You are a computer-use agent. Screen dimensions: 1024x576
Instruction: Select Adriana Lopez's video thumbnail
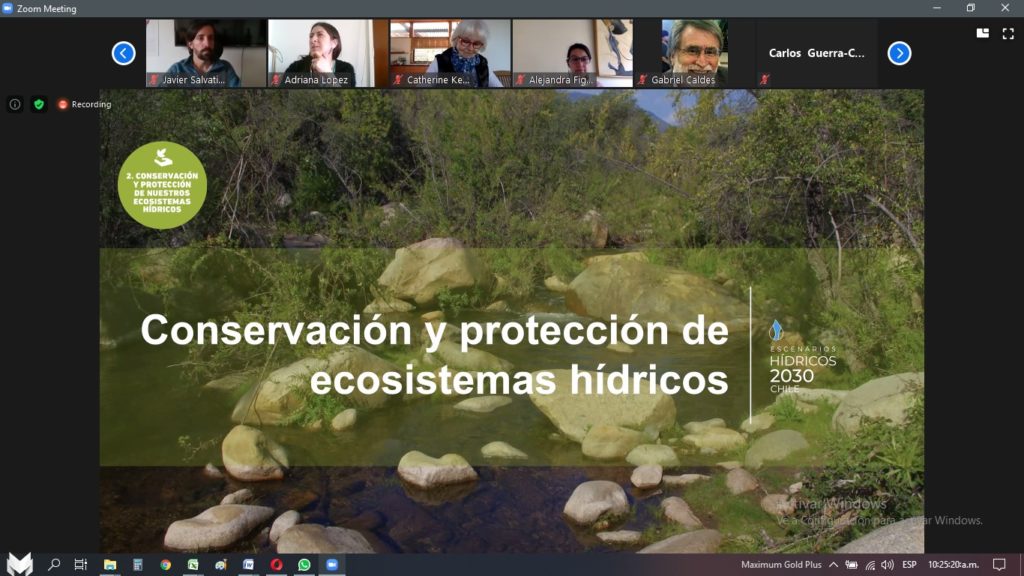pos(329,53)
